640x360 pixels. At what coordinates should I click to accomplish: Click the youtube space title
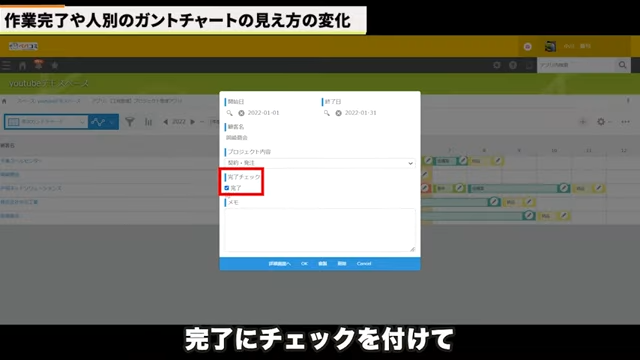[x=49, y=83]
